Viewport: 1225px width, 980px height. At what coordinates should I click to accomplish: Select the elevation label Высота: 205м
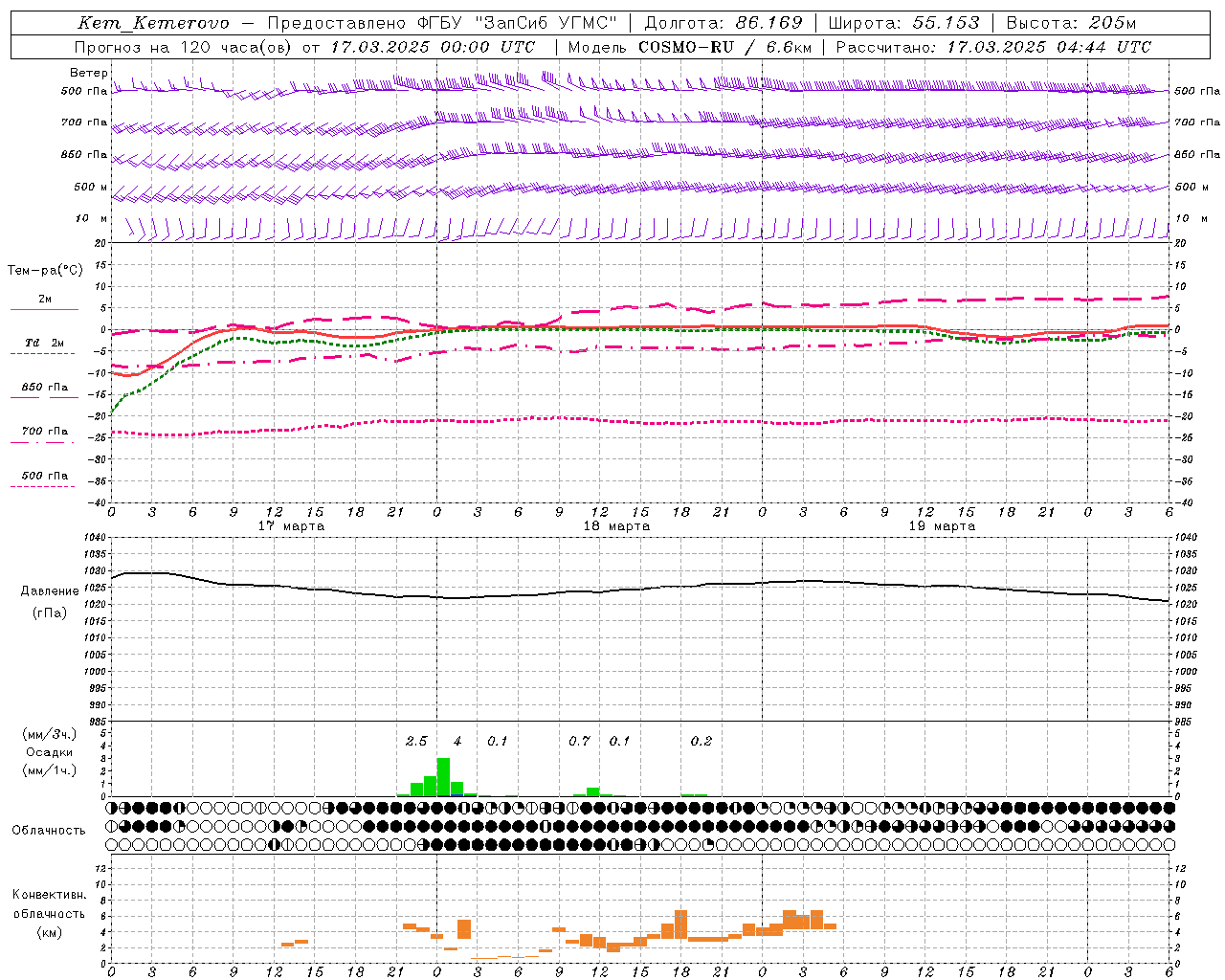(x=1071, y=23)
